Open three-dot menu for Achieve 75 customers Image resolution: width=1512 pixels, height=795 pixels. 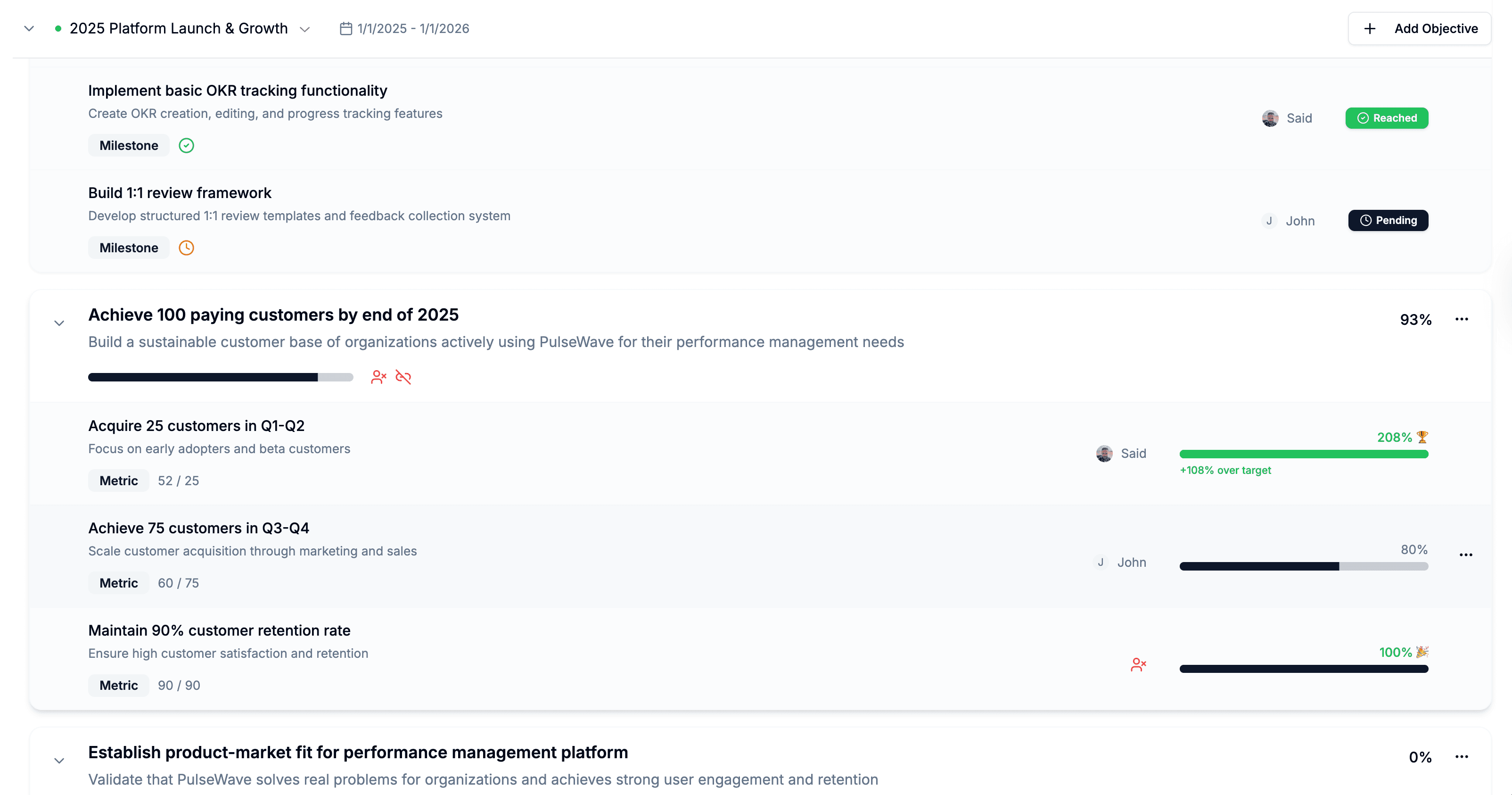[x=1466, y=555]
